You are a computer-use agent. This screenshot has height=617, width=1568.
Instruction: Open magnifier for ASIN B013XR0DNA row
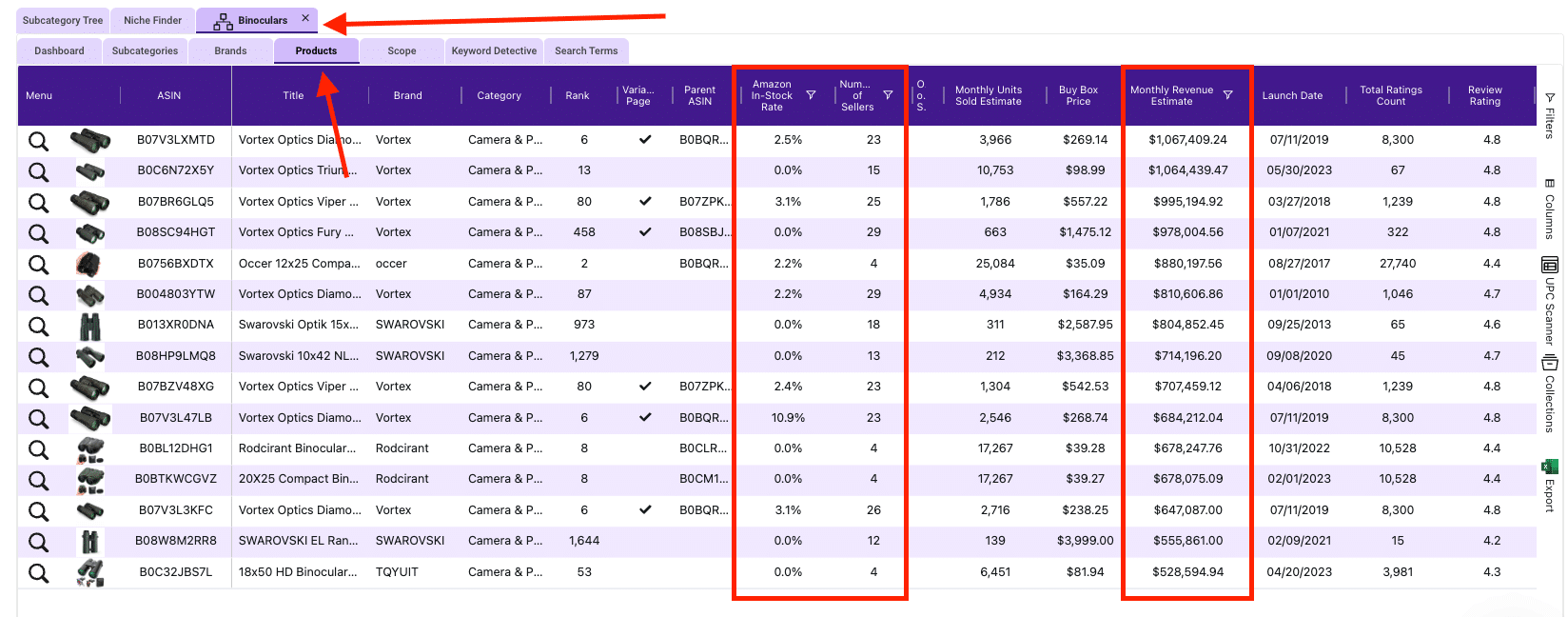pyautogui.click(x=38, y=326)
